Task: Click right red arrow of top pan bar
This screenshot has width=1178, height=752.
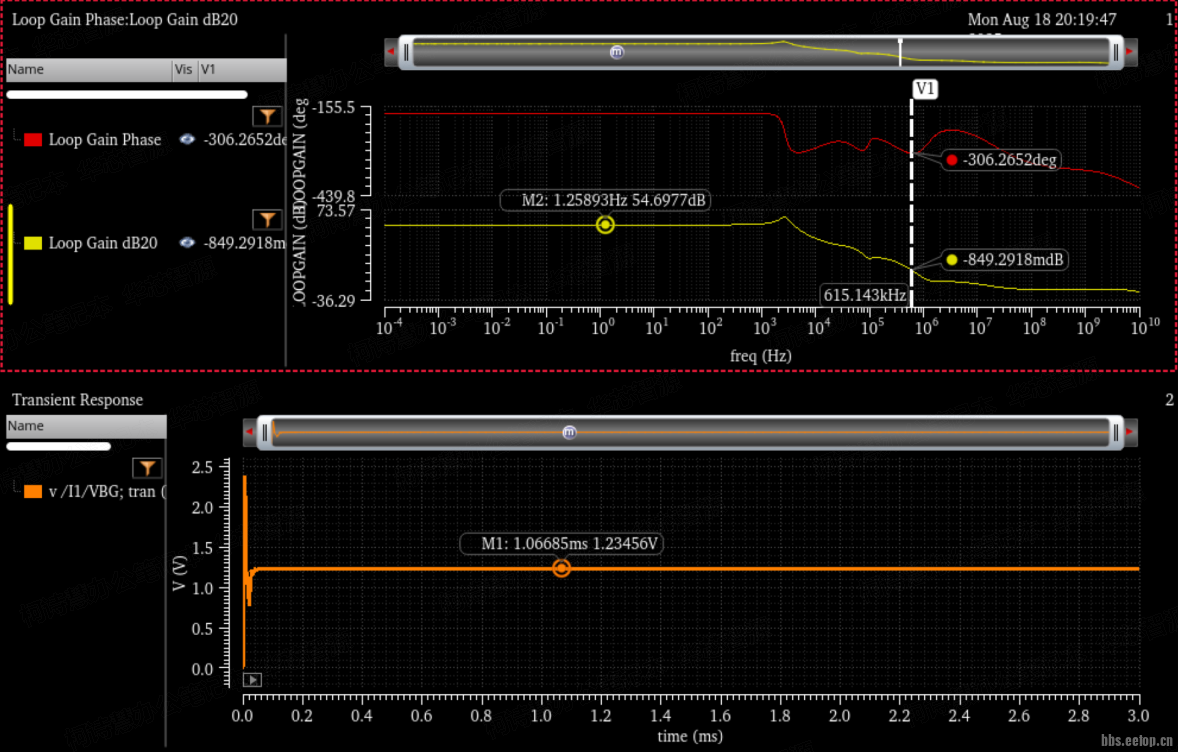Action: point(1129,52)
